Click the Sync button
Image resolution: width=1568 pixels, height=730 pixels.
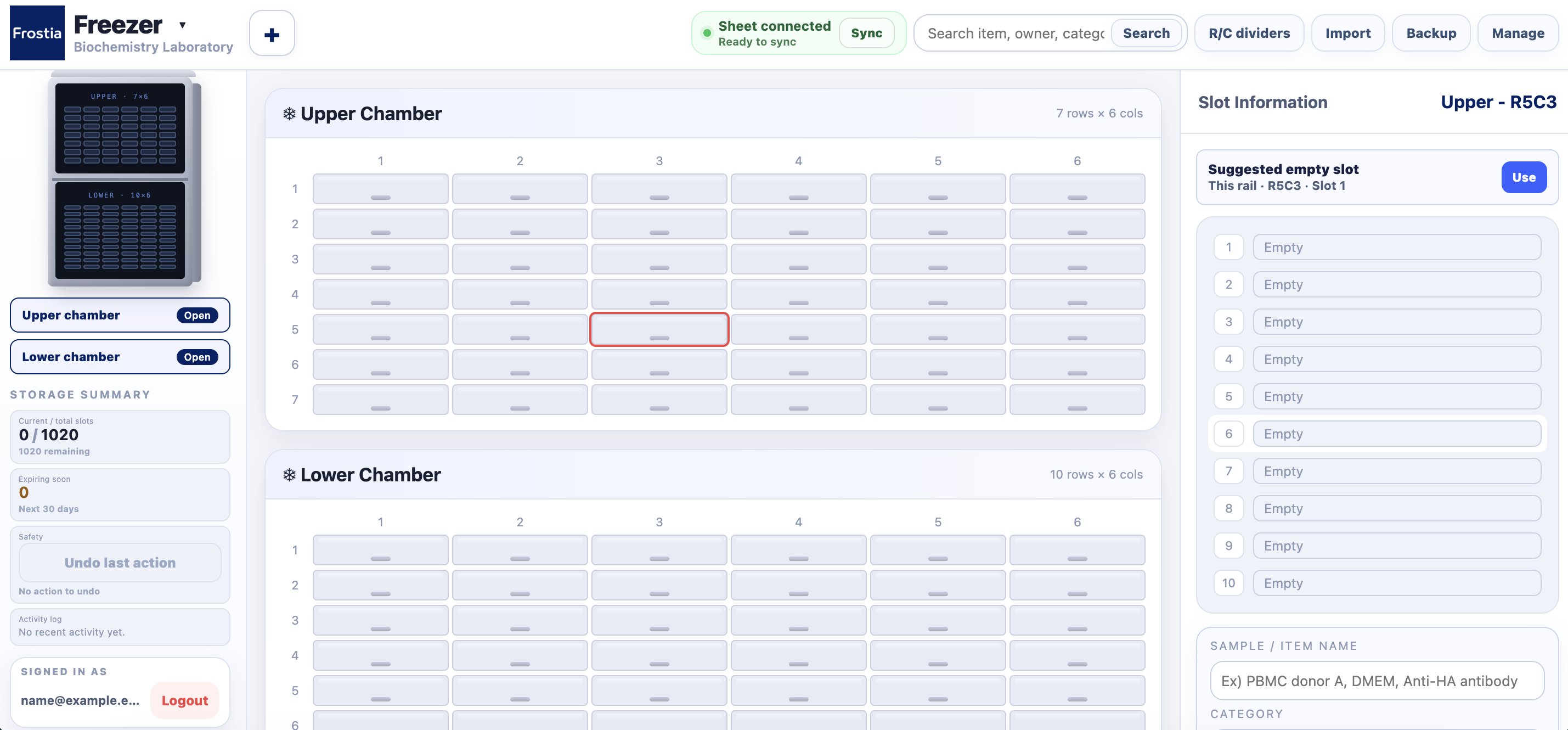tap(866, 33)
